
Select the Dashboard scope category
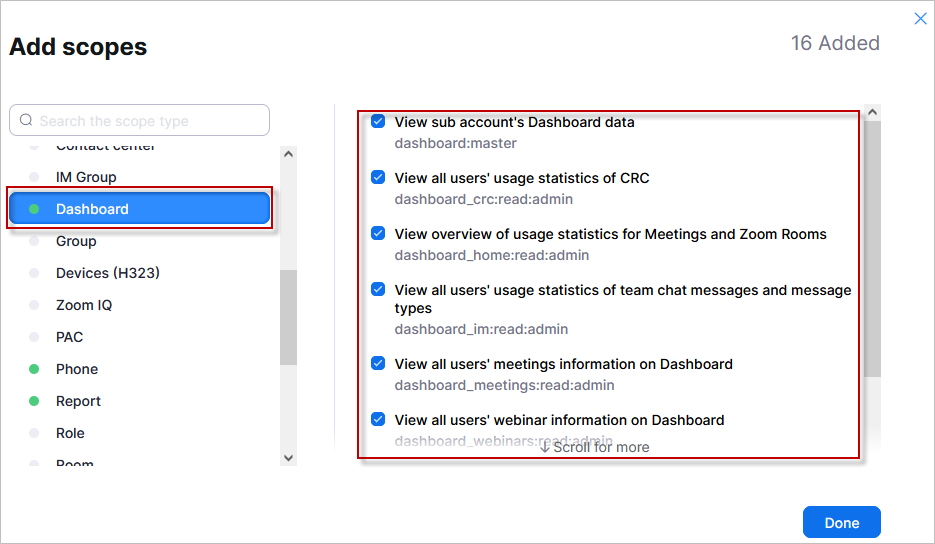pyautogui.click(x=140, y=208)
